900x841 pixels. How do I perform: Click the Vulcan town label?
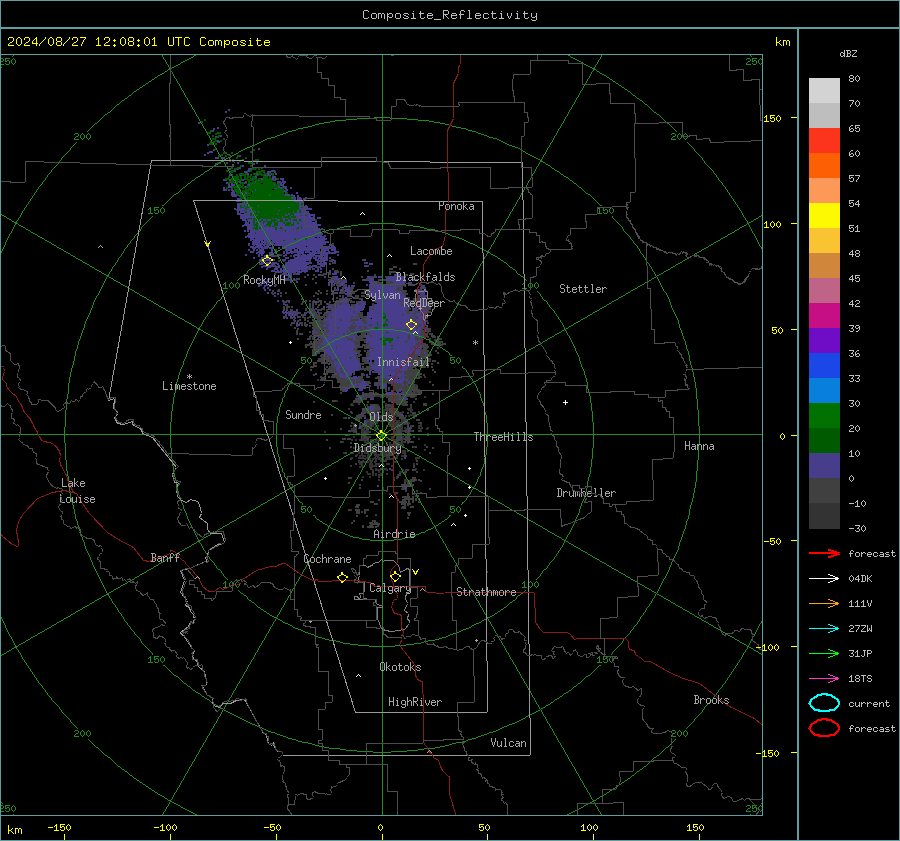coord(508,743)
